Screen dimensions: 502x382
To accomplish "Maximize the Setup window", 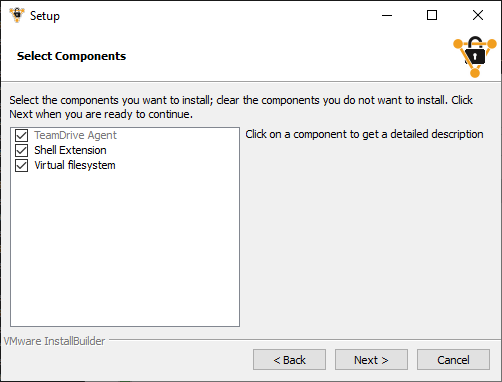I will [x=432, y=15].
